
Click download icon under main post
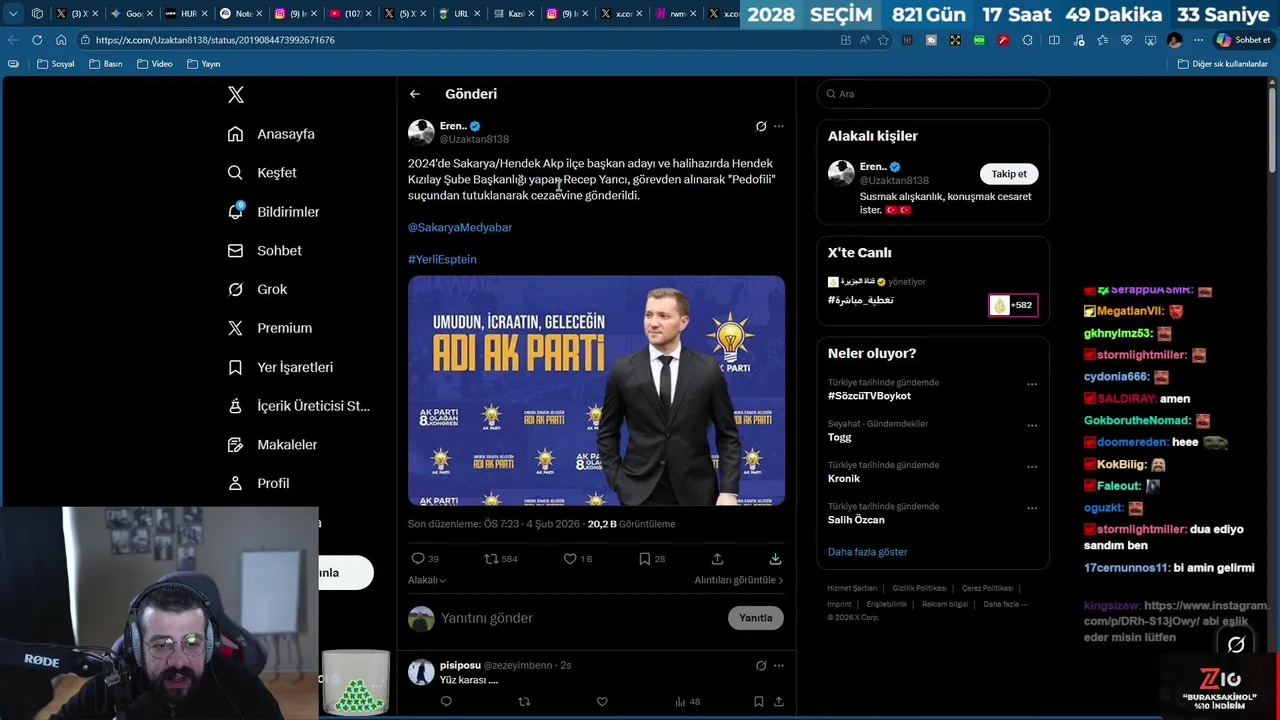(775, 559)
